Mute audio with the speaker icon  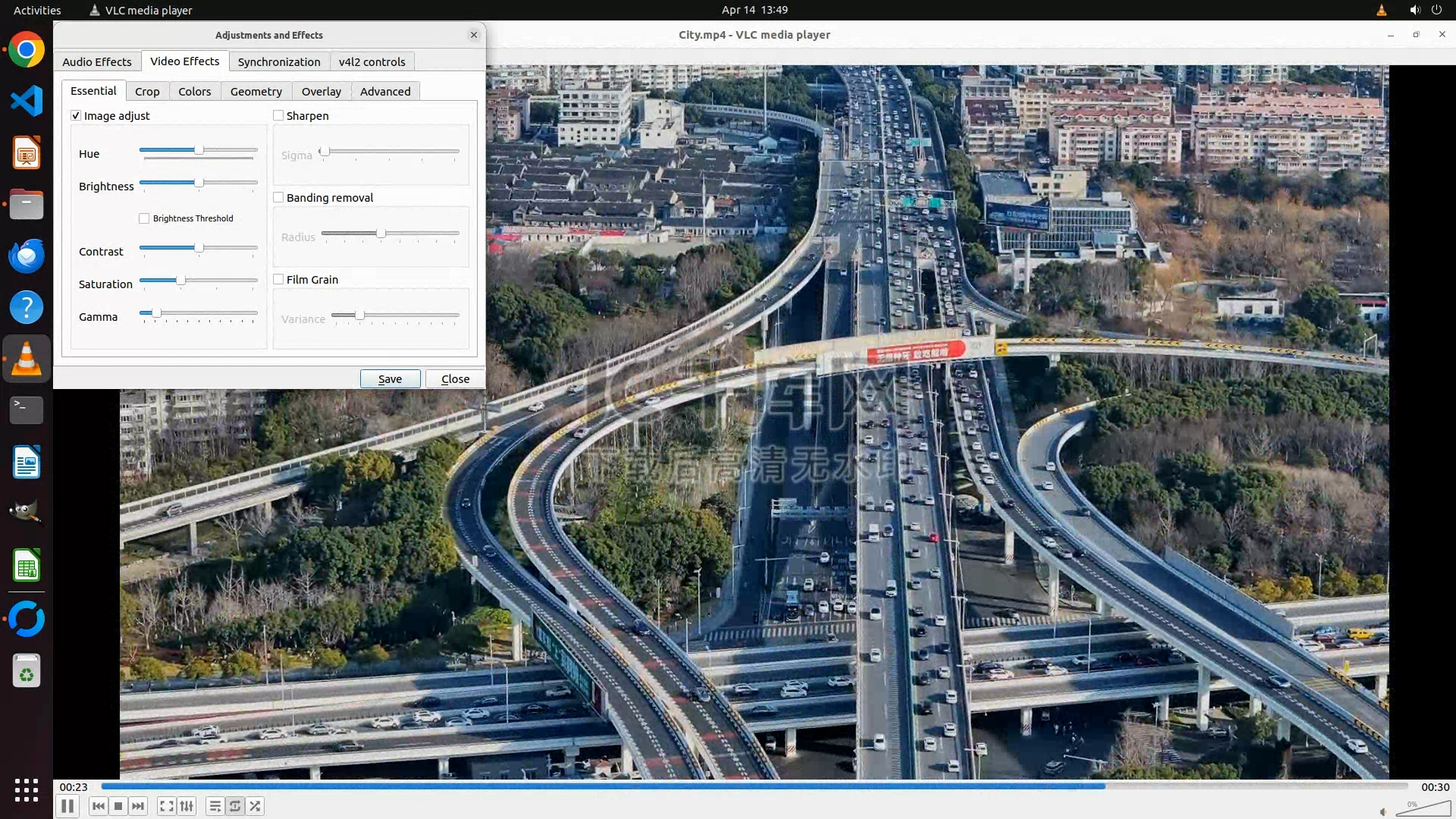pyautogui.click(x=1383, y=811)
